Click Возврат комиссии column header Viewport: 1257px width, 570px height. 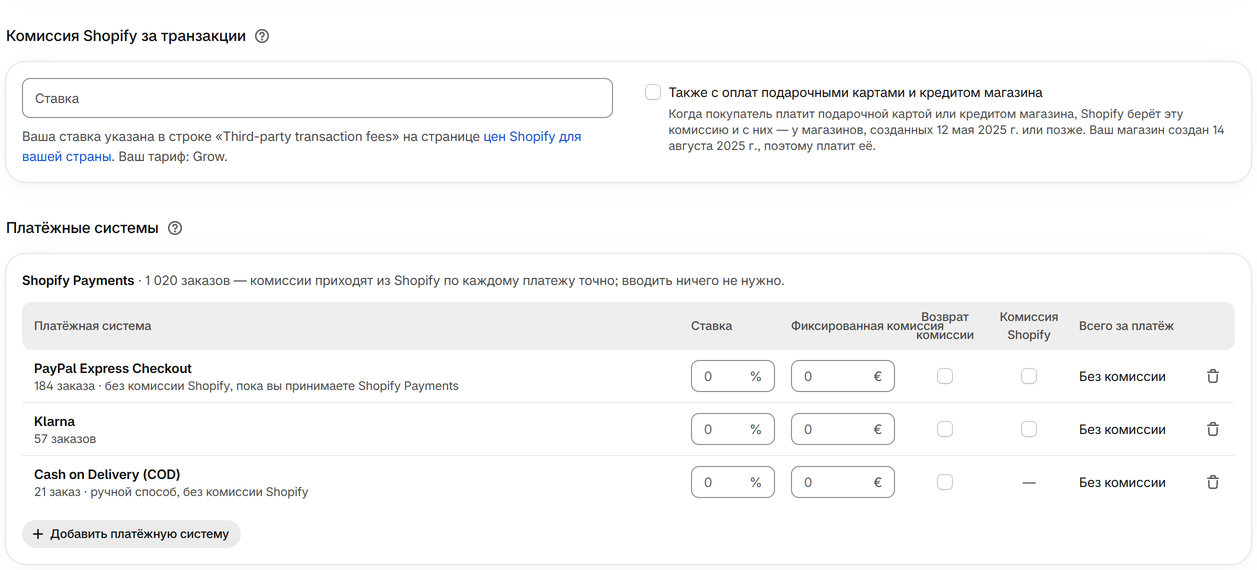point(945,326)
